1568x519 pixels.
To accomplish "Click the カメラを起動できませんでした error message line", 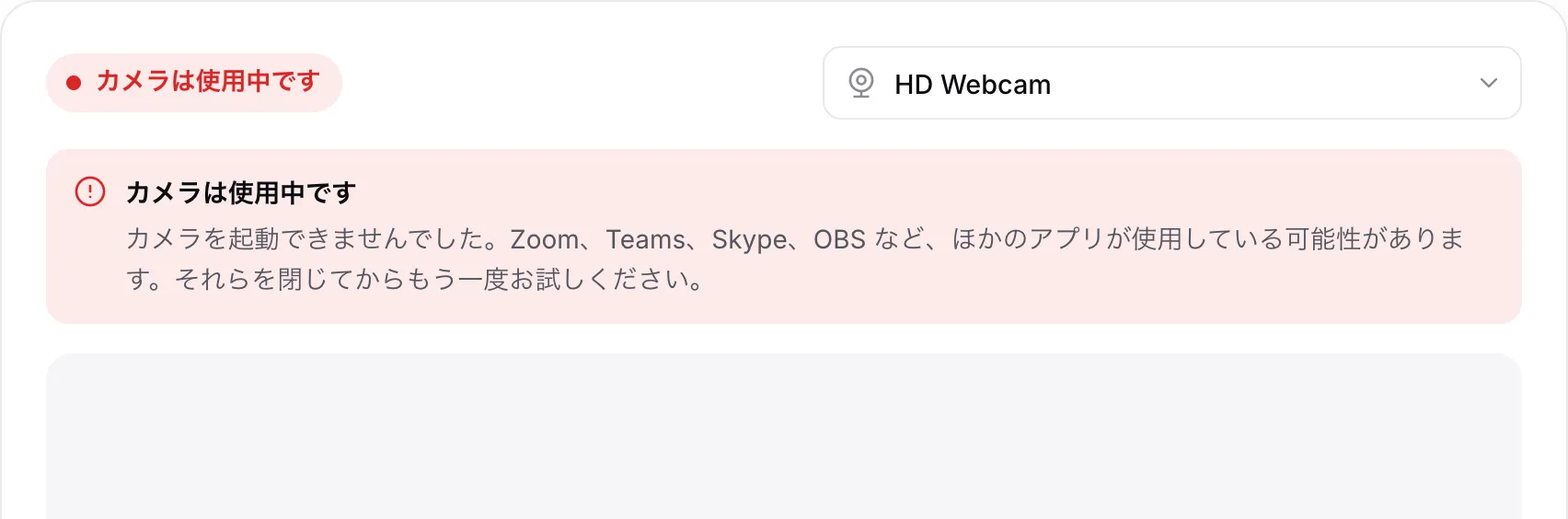I will click(795, 238).
